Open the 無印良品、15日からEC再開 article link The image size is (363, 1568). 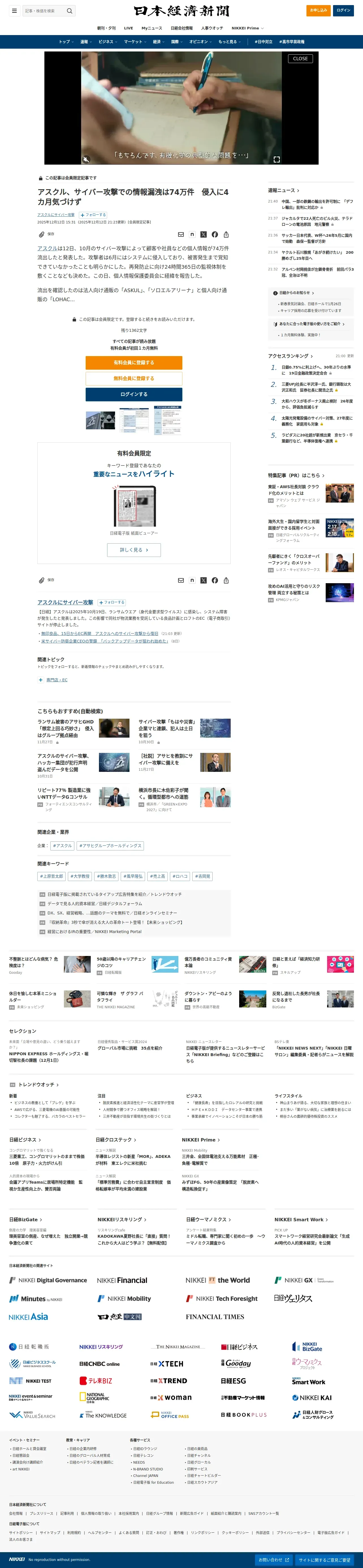click(100, 634)
